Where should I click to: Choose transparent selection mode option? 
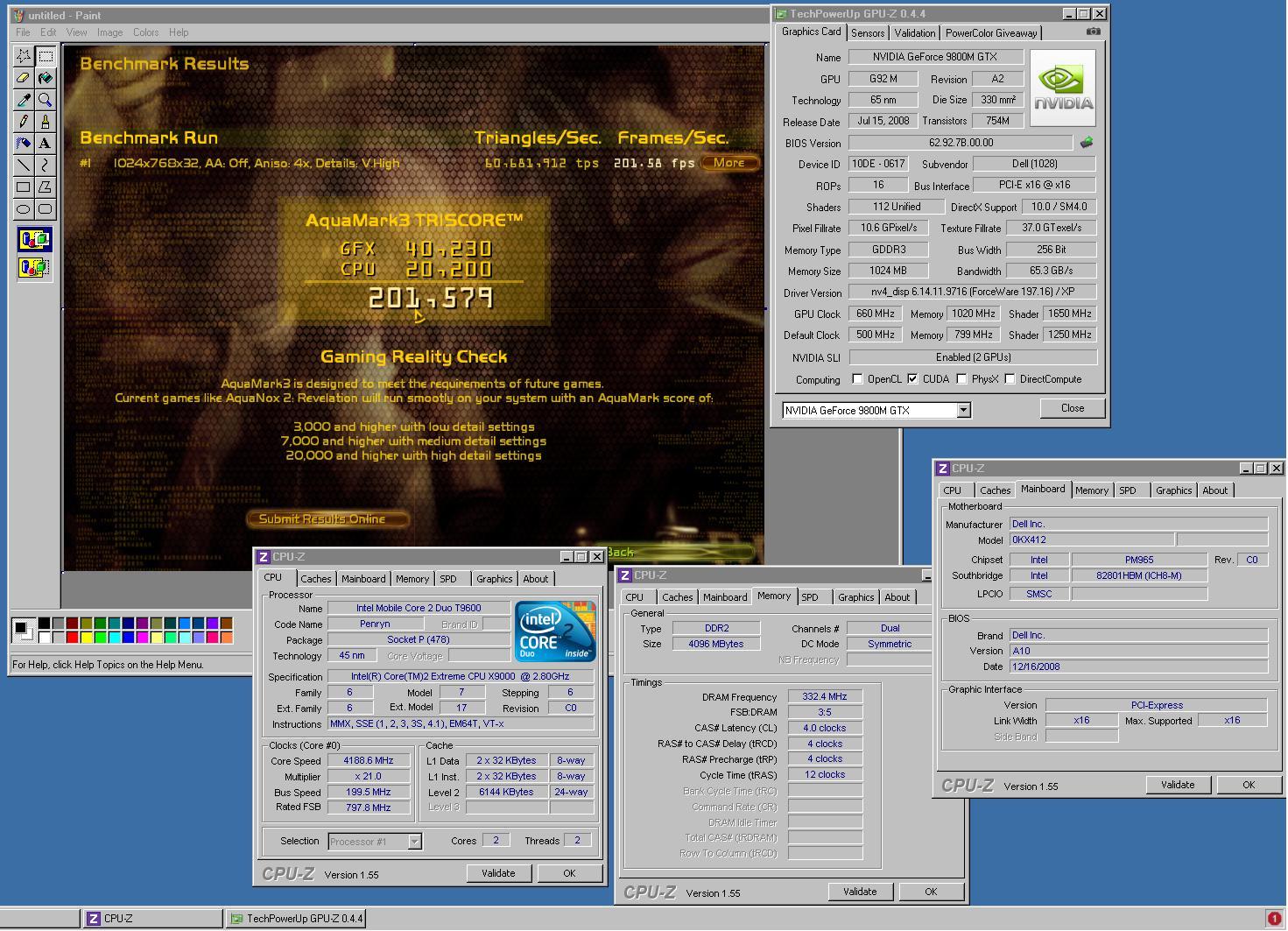[x=34, y=267]
